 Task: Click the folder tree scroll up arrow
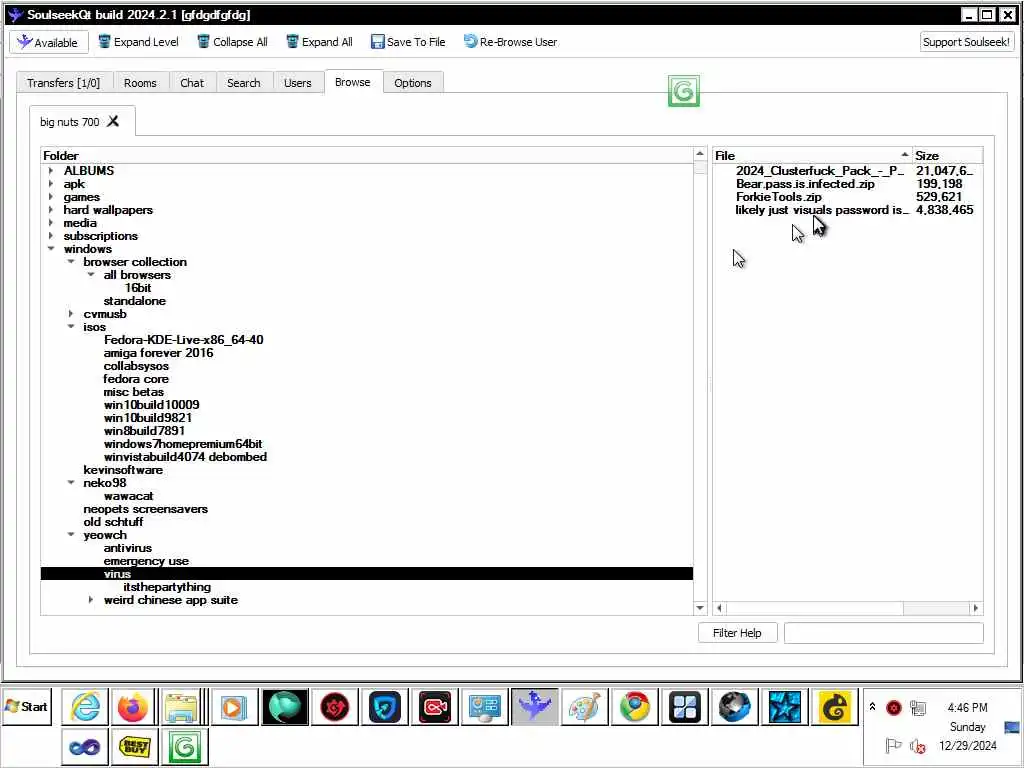pyautogui.click(x=700, y=154)
